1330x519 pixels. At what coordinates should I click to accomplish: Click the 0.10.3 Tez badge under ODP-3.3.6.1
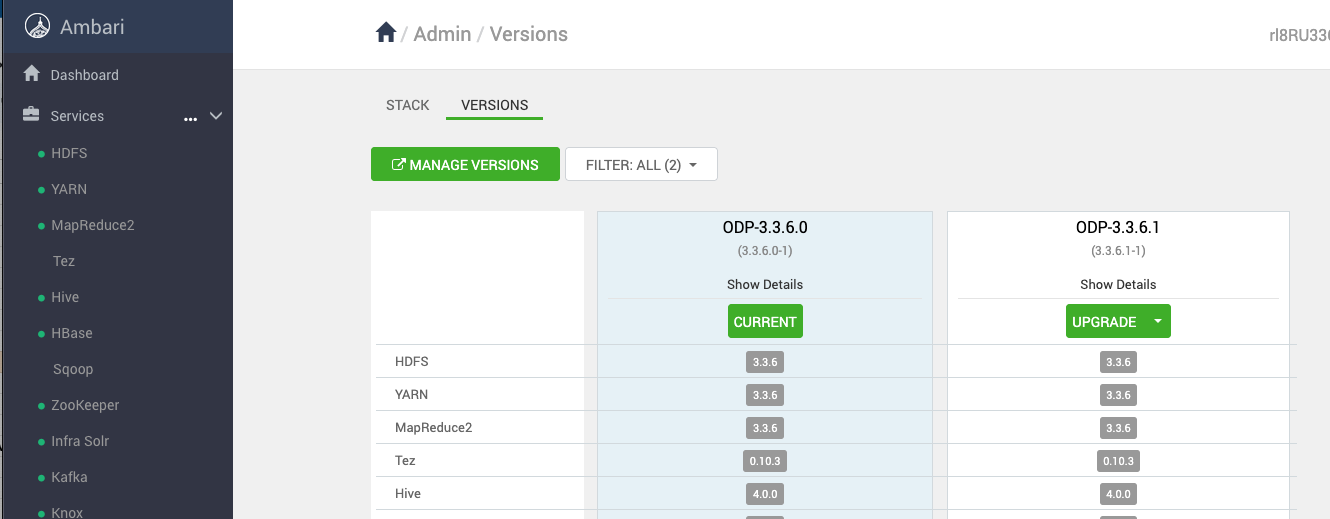(1117, 461)
